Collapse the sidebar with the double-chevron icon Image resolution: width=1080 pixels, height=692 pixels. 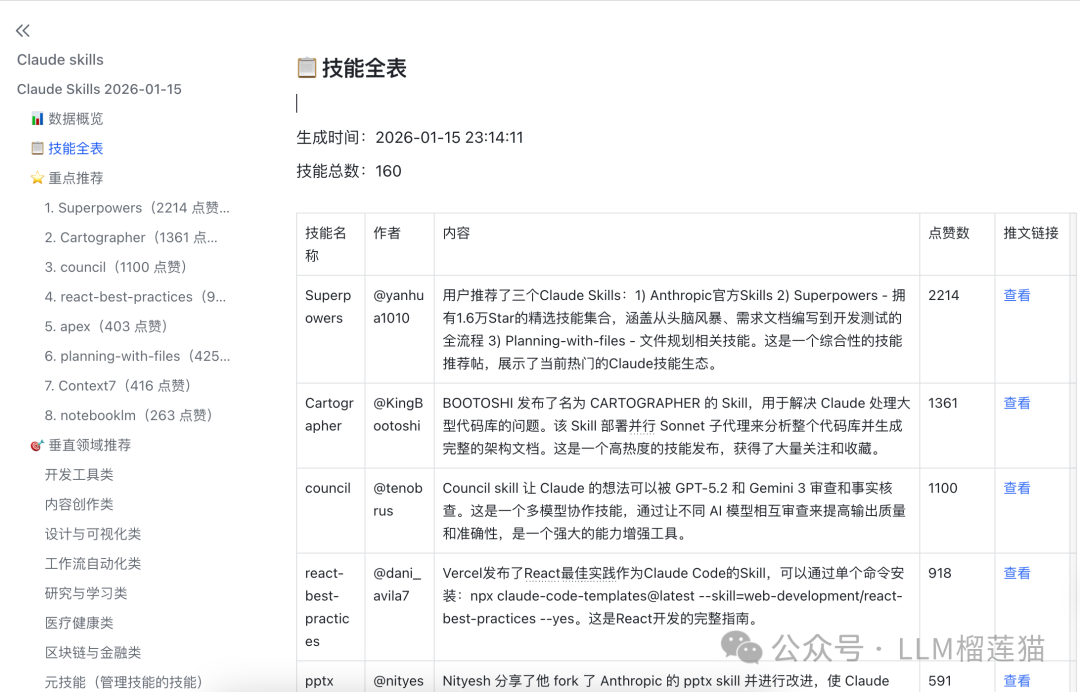coord(22,30)
